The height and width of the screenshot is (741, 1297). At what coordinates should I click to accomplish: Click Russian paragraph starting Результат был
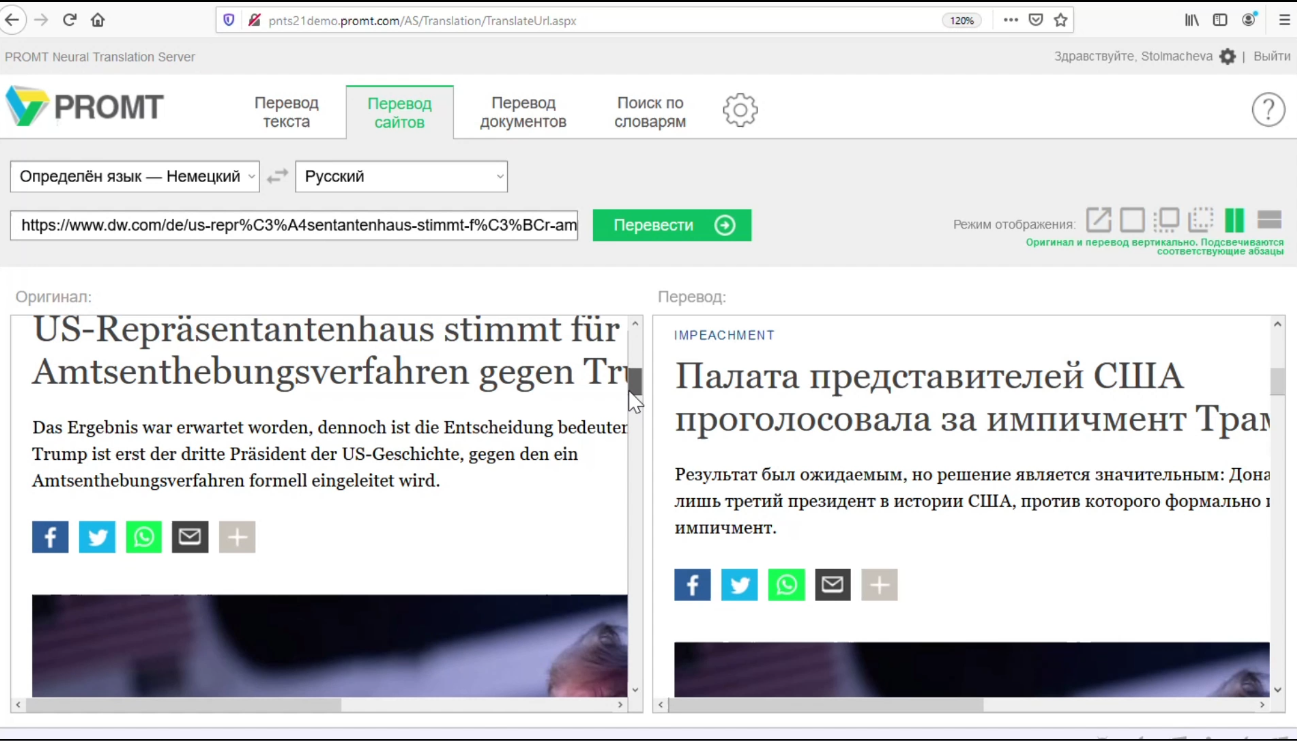pyautogui.click(x=972, y=501)
